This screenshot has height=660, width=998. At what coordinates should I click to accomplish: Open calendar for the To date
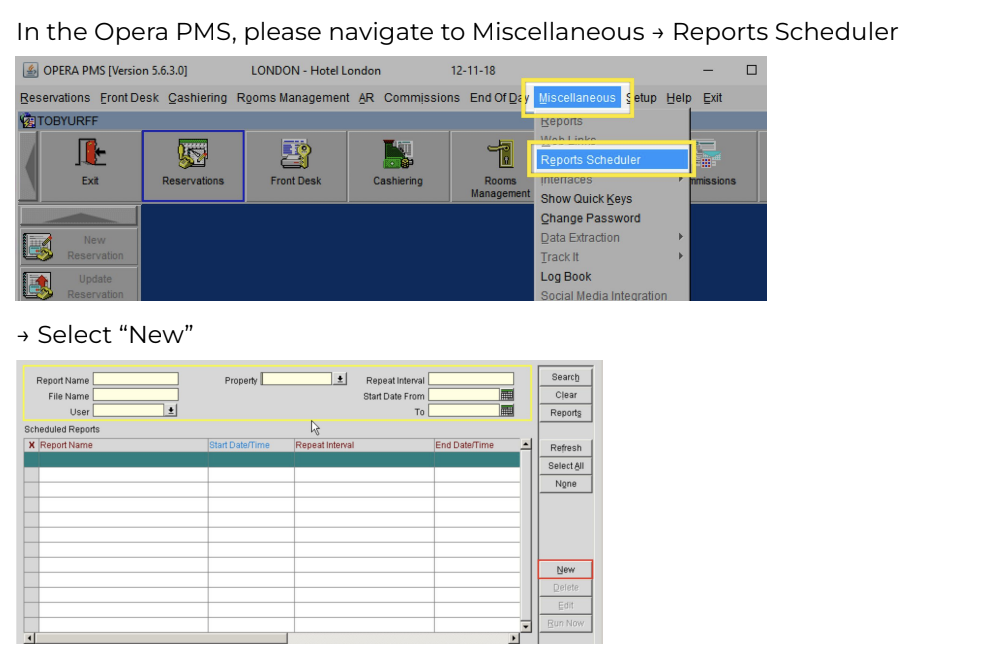pyautogui.click(x=507, y=411)
